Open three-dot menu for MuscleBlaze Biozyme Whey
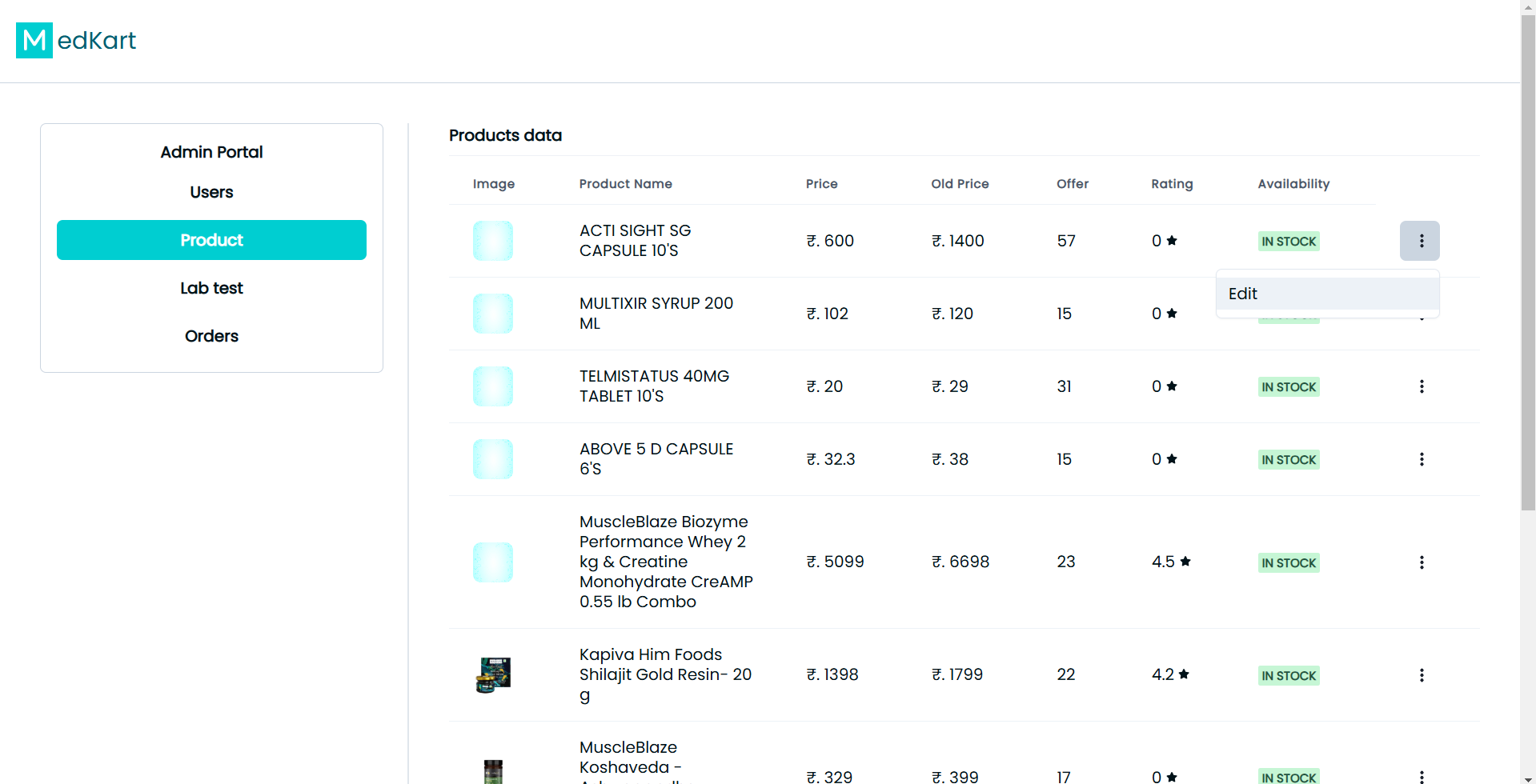The width and height of the screenshot is (1536, 784). click(1422, 562)
